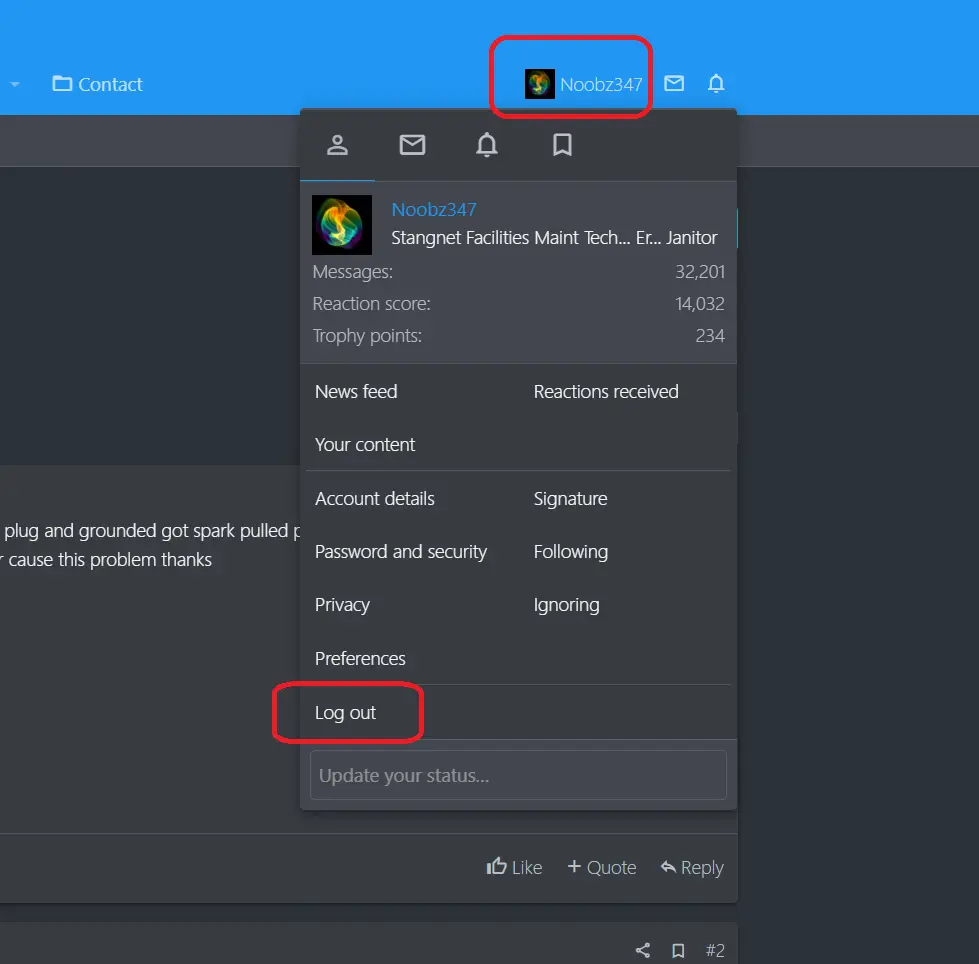979x964 pixels.
Task: Click the 'Messages:' label
Action: tap(353, 272)
